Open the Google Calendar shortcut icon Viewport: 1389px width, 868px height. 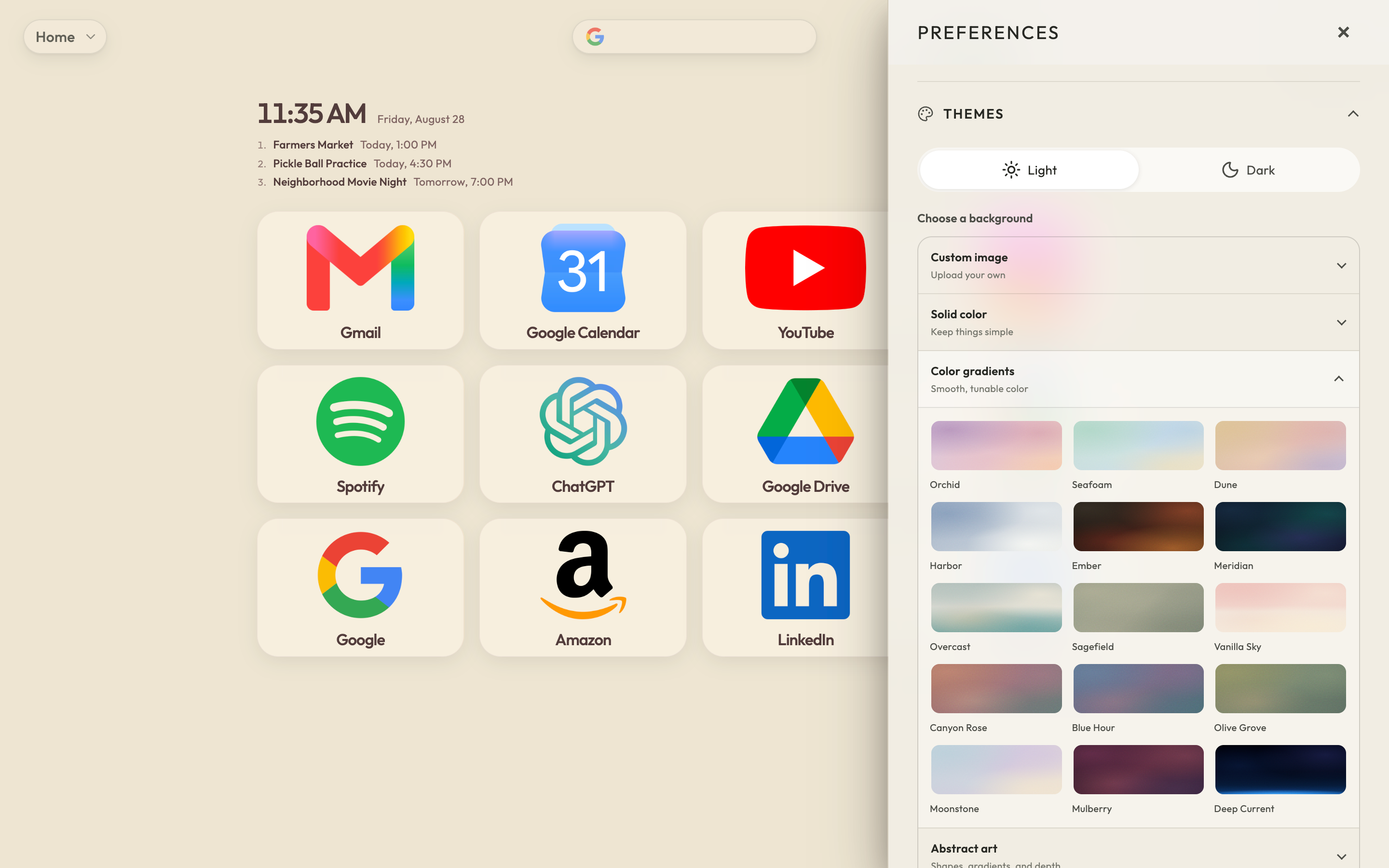coord(583,268)
